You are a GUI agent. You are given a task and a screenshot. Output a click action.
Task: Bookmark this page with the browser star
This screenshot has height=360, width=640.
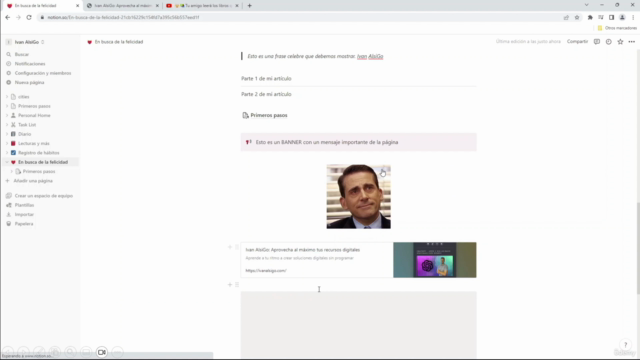coord(577,18)
